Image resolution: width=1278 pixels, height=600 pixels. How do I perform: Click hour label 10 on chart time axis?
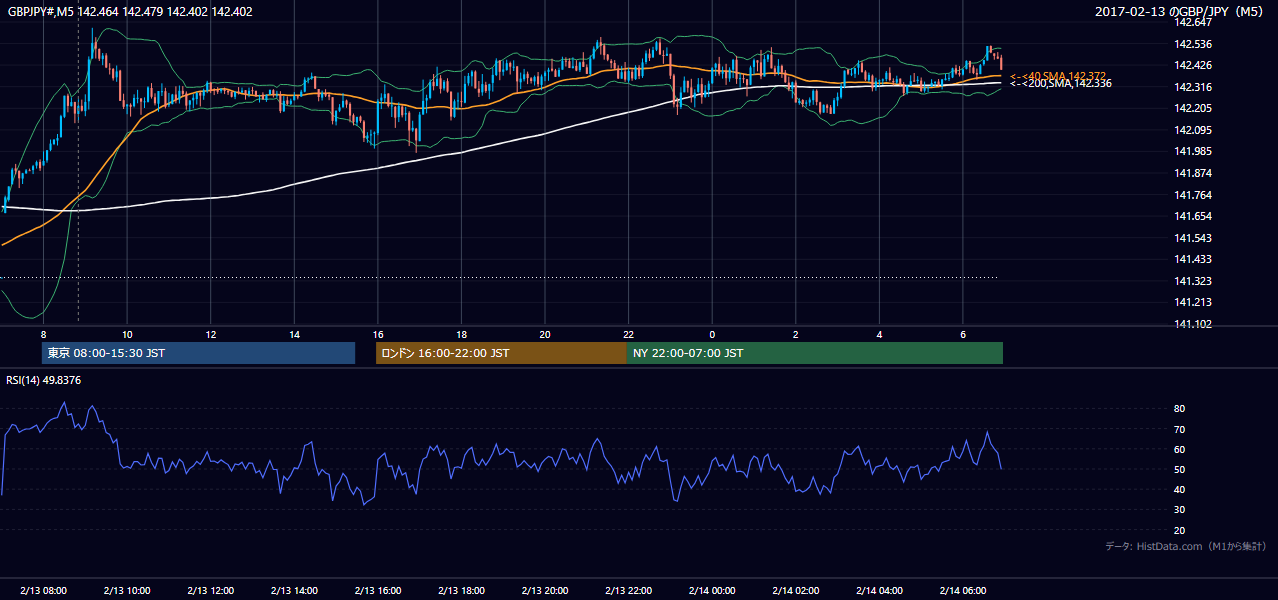click(127, 333)
